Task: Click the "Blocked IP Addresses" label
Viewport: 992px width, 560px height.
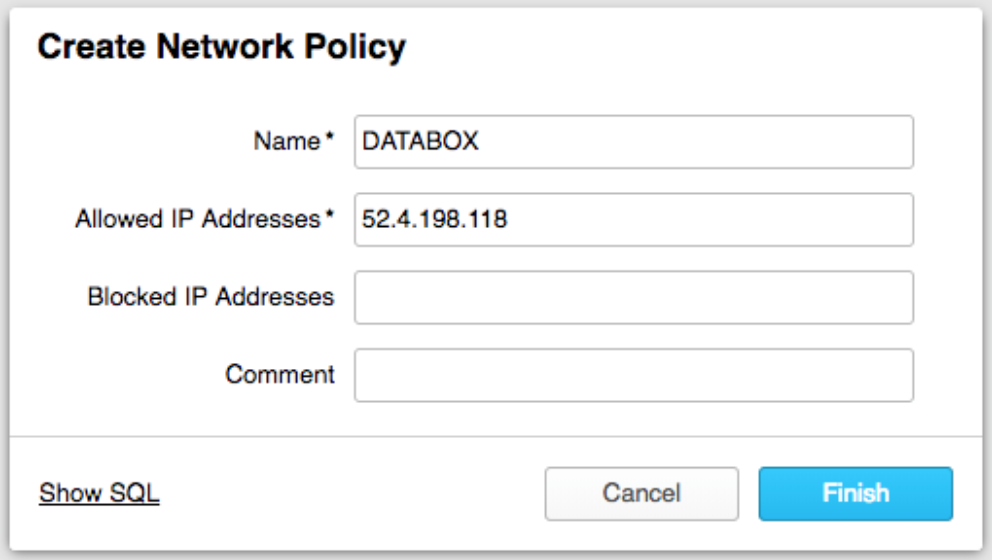Action: click(x=210, y=297)
